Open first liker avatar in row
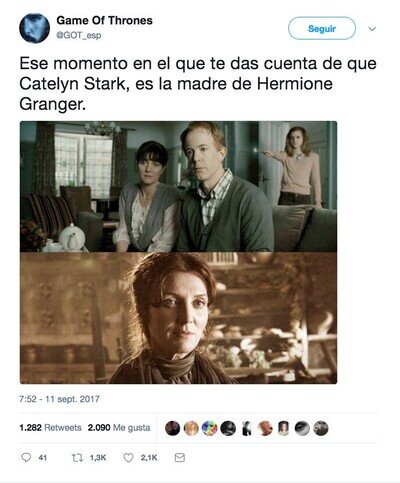 tap(173, 428)
